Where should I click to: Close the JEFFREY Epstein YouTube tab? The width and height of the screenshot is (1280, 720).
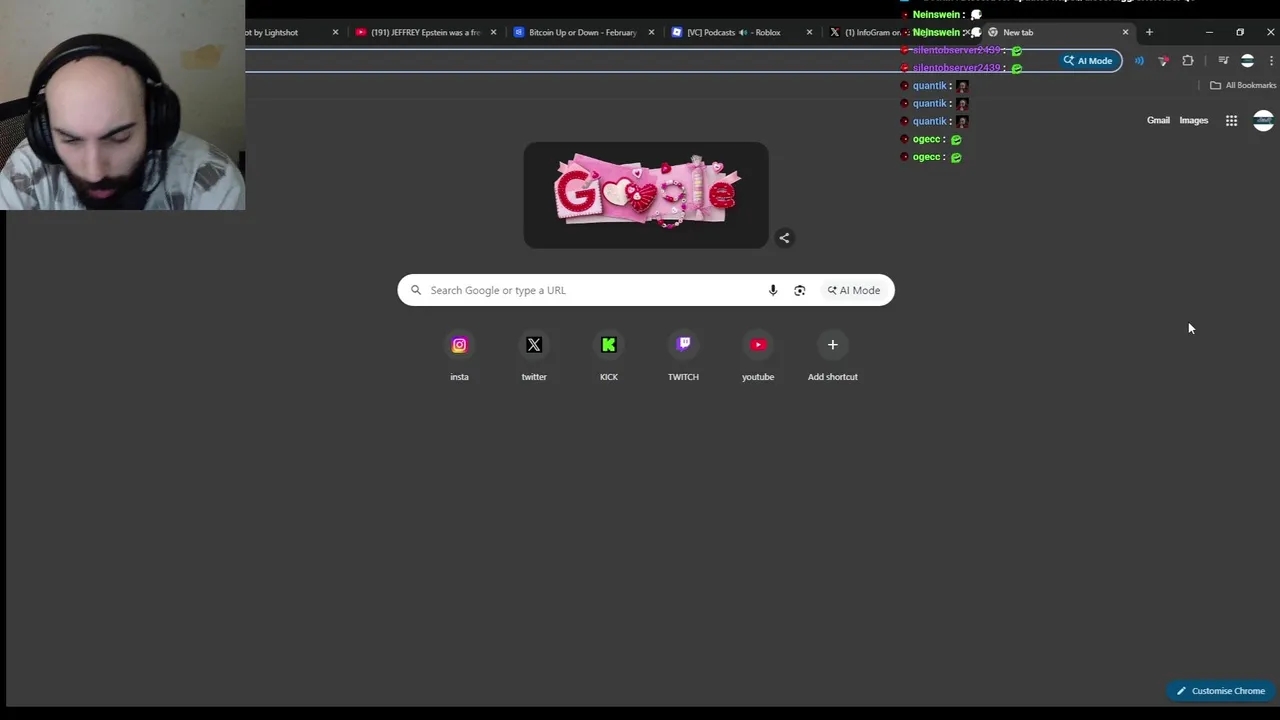tap(493, 32)
